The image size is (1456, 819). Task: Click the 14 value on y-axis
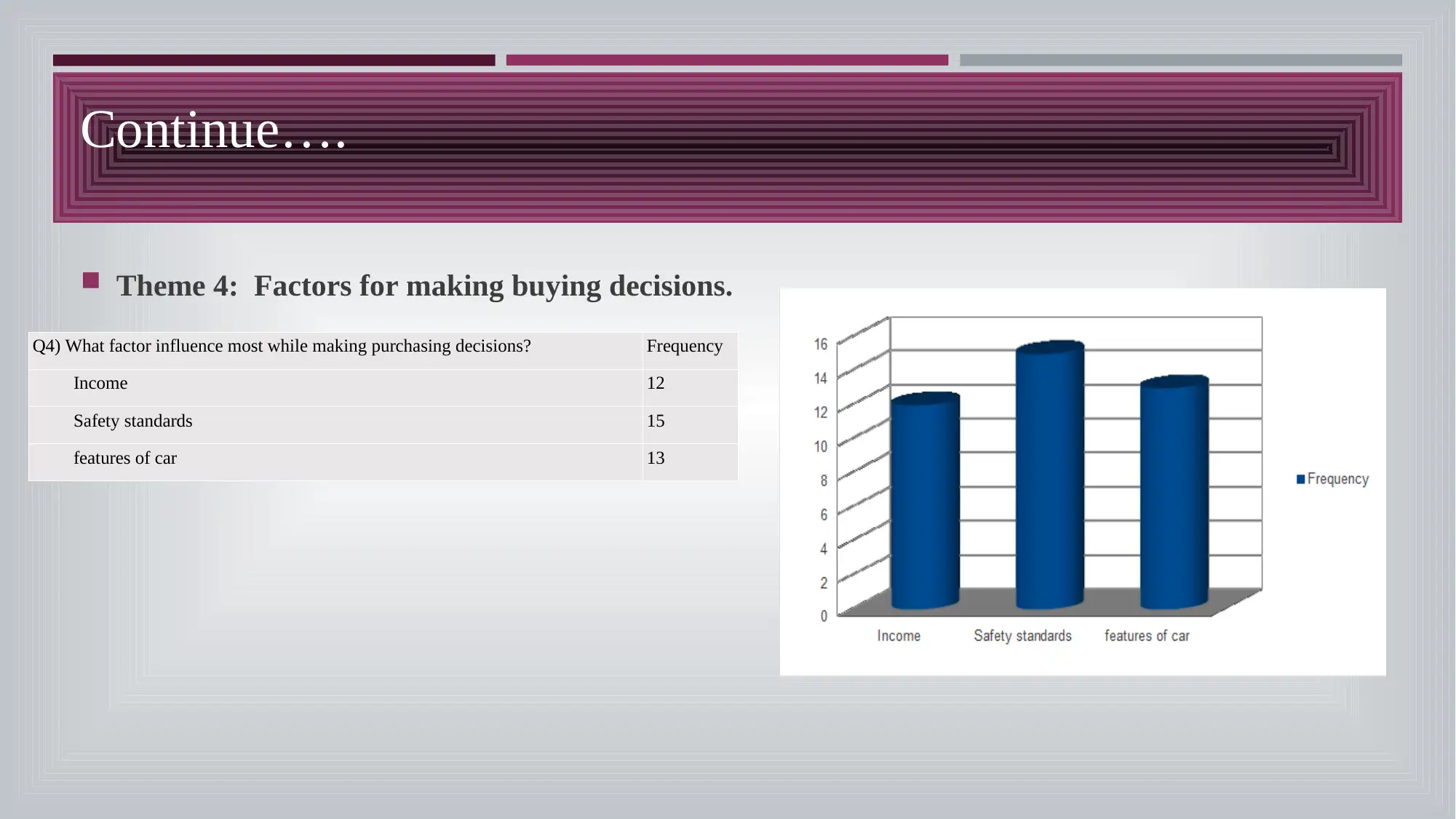pos(821,379)
